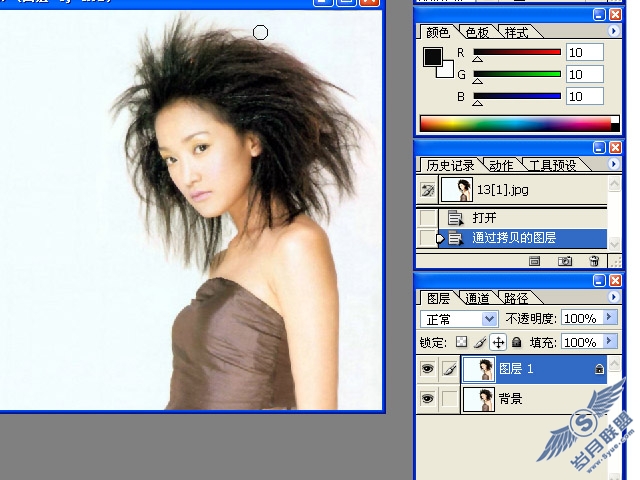Click the 不透明度 opacity value field

(x=582, y=318)
